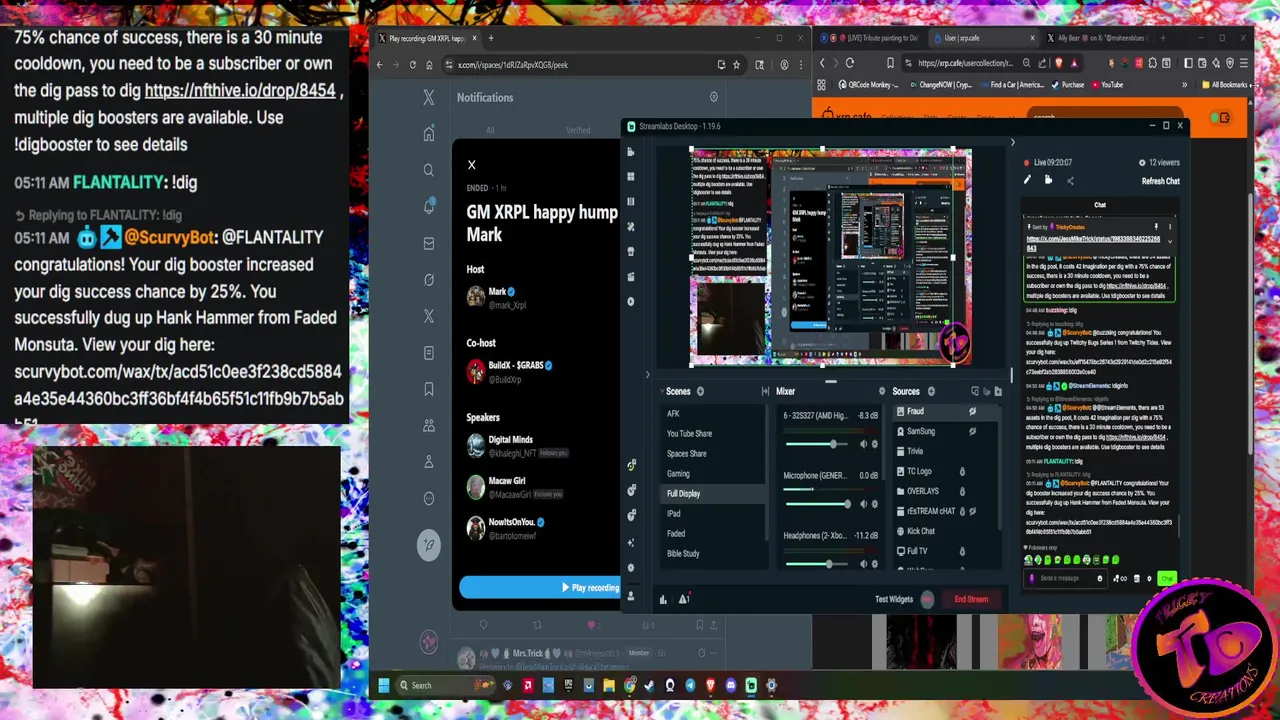This screenshot has height=720, width=1280.
Task: Open Streamlabs account icon in left sidebar
Action: (x=631, y=596)
